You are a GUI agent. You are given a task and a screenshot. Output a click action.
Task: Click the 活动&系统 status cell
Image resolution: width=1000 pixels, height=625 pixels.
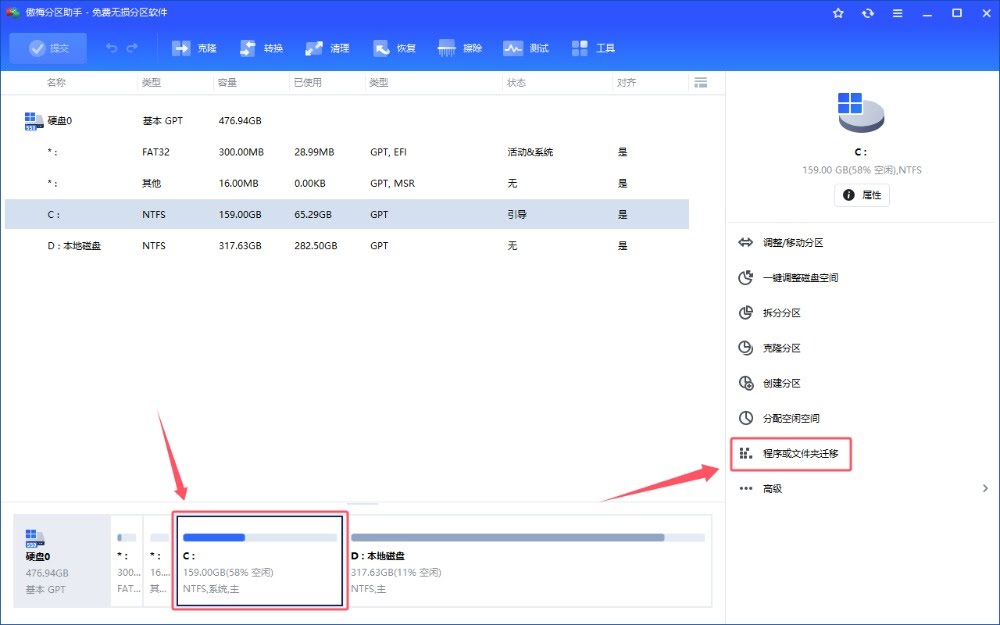(530, 152)
